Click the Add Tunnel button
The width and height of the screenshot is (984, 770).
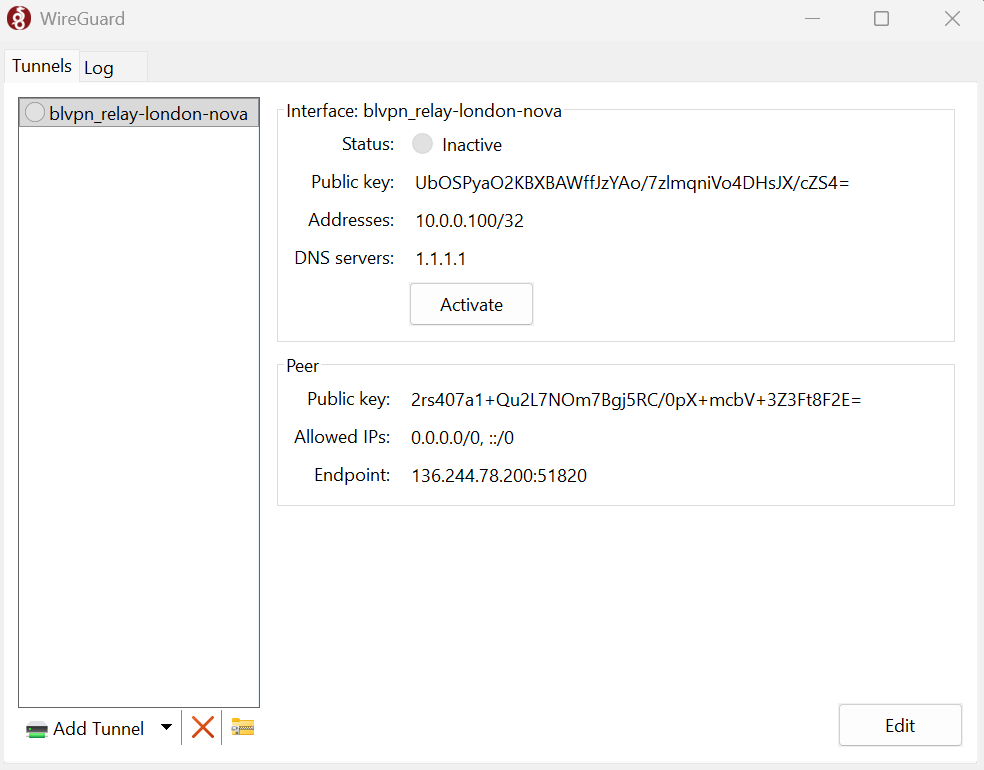86,728
